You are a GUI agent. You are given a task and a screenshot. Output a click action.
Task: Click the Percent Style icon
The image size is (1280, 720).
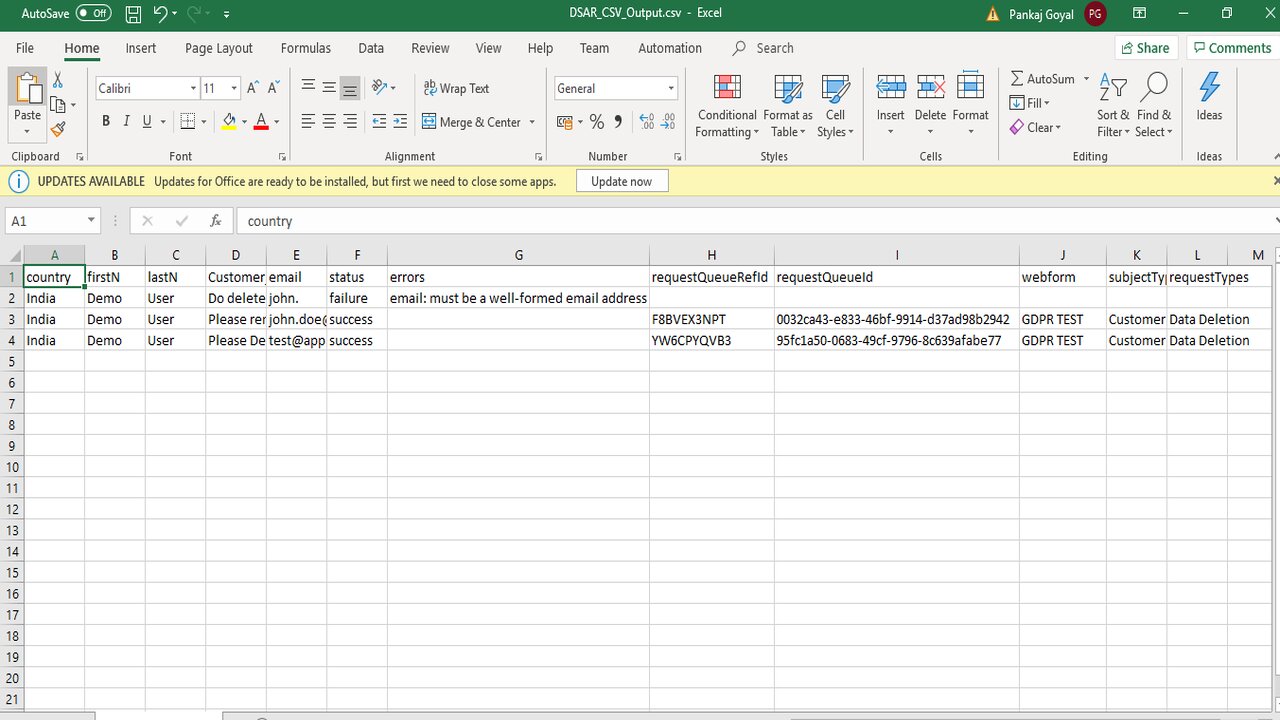[596, 122]
